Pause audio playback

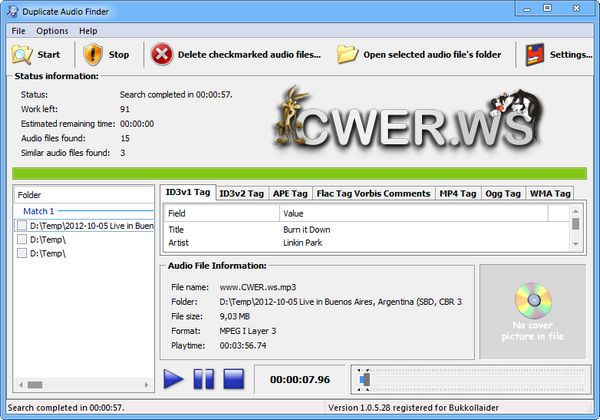203,379
